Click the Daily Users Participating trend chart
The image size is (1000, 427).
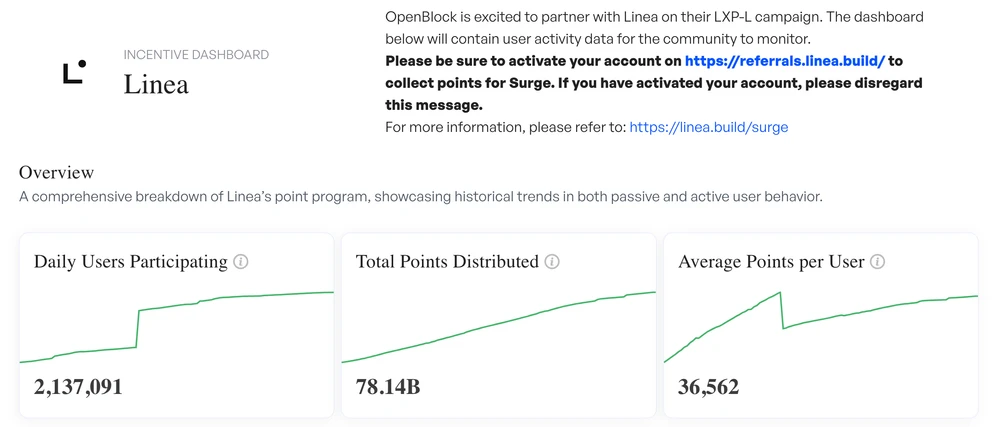coord(176,325)
